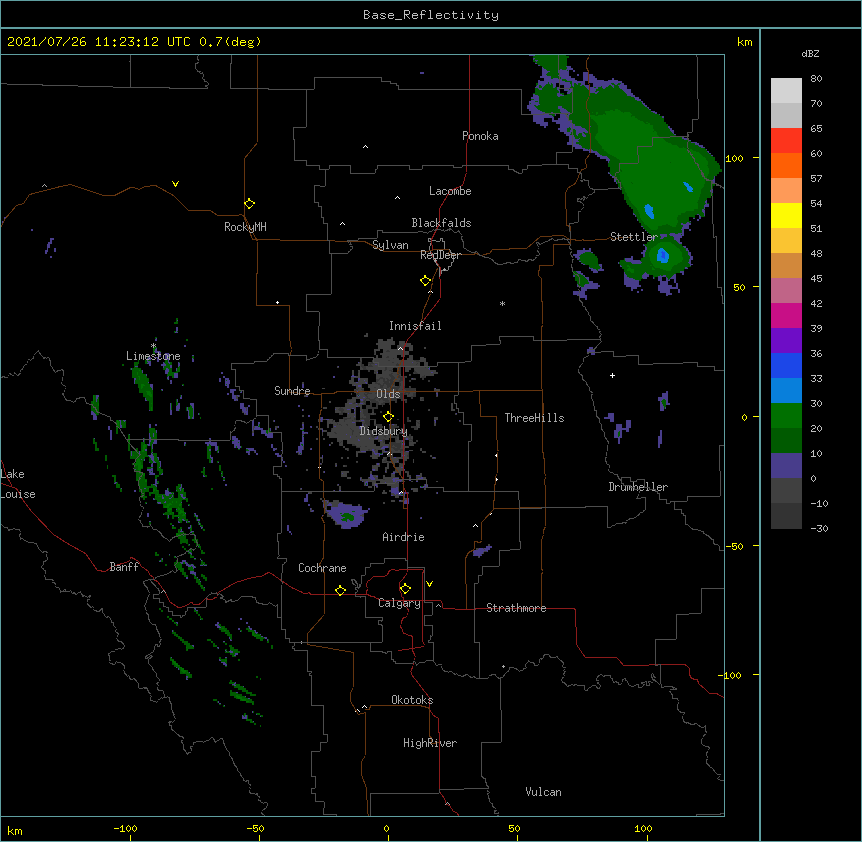
Task: Click the ThreeHills label
Action: click(x=534, y=418)
